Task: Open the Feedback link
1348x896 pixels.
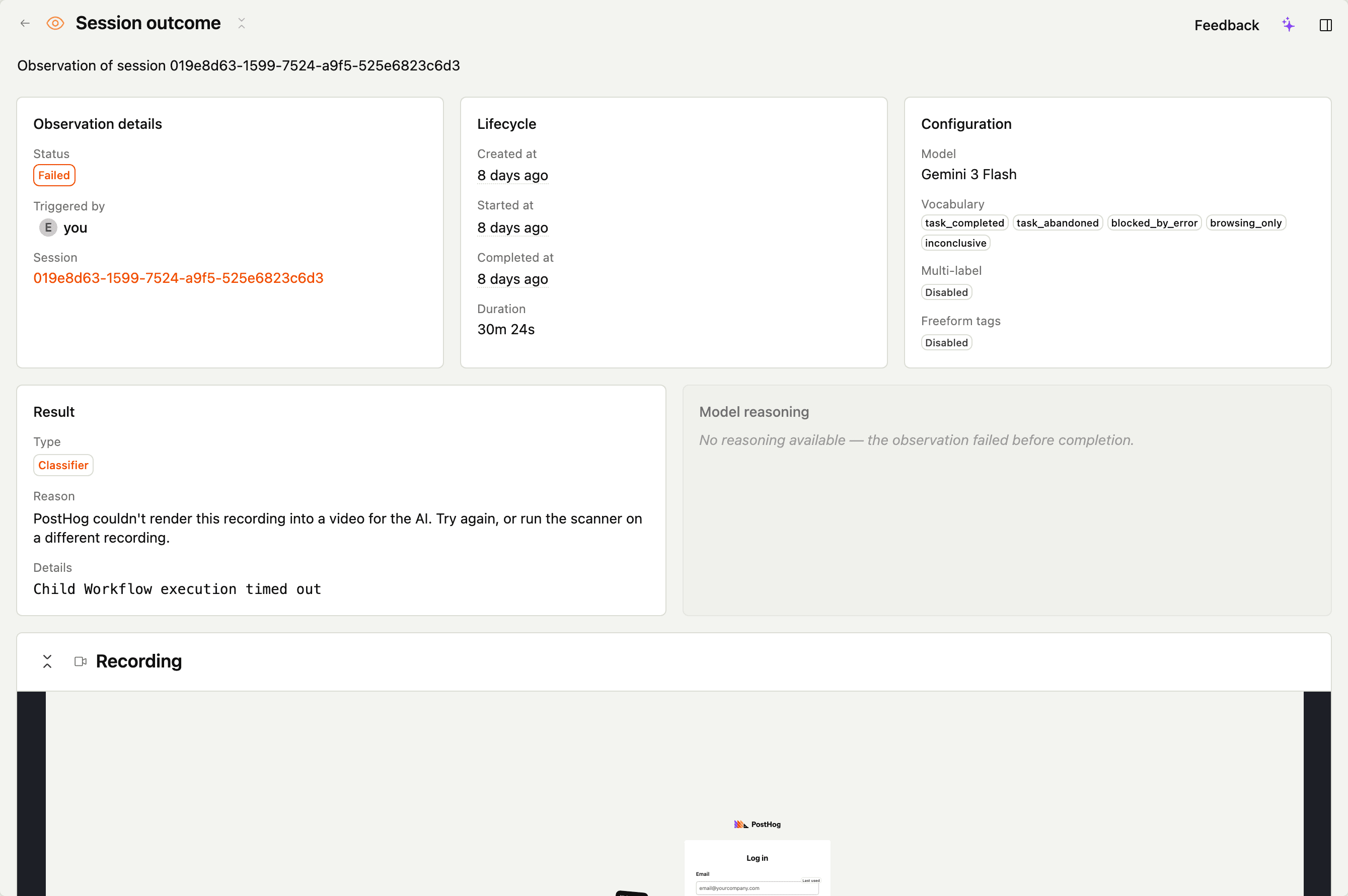Action: coord(1226,25)
